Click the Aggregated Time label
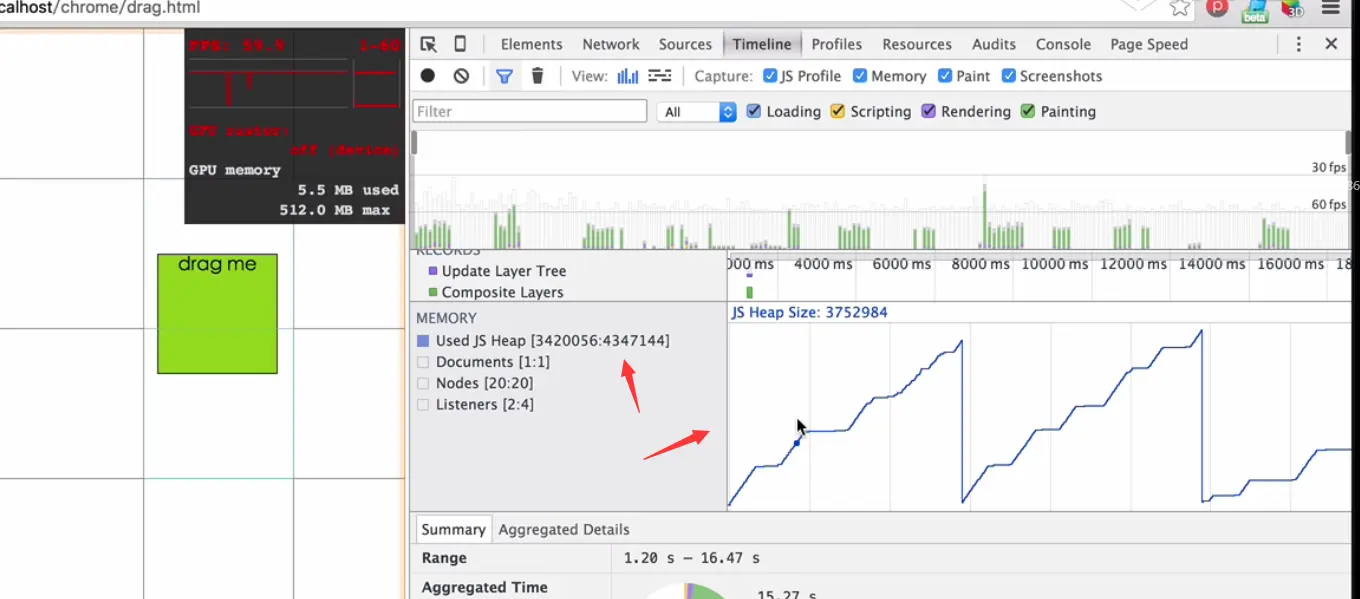The height and width of the screenshot is (599, 1360). click(484, 587)
